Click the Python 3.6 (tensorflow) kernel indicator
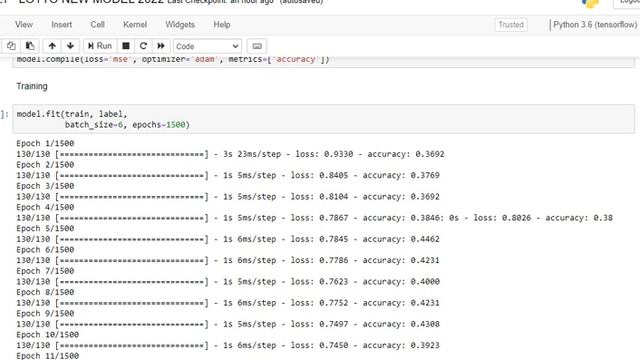The height and width of the screenshot is (360, 640). click(x=595, y=24)
